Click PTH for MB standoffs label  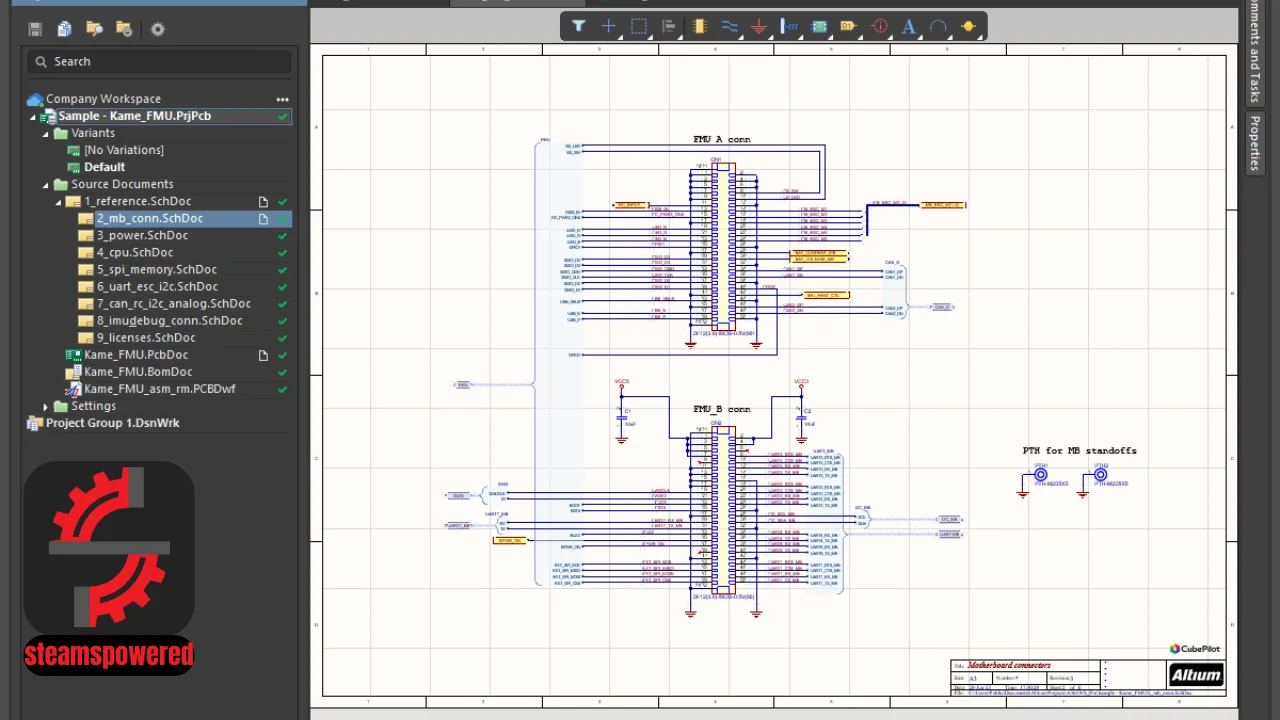(1079, 451)
